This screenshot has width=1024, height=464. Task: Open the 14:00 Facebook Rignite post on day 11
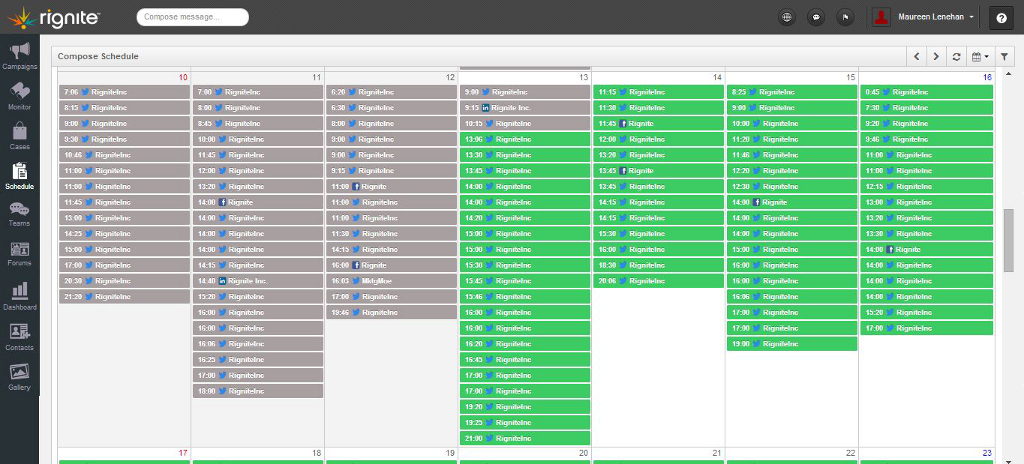(x=258, y=203)
